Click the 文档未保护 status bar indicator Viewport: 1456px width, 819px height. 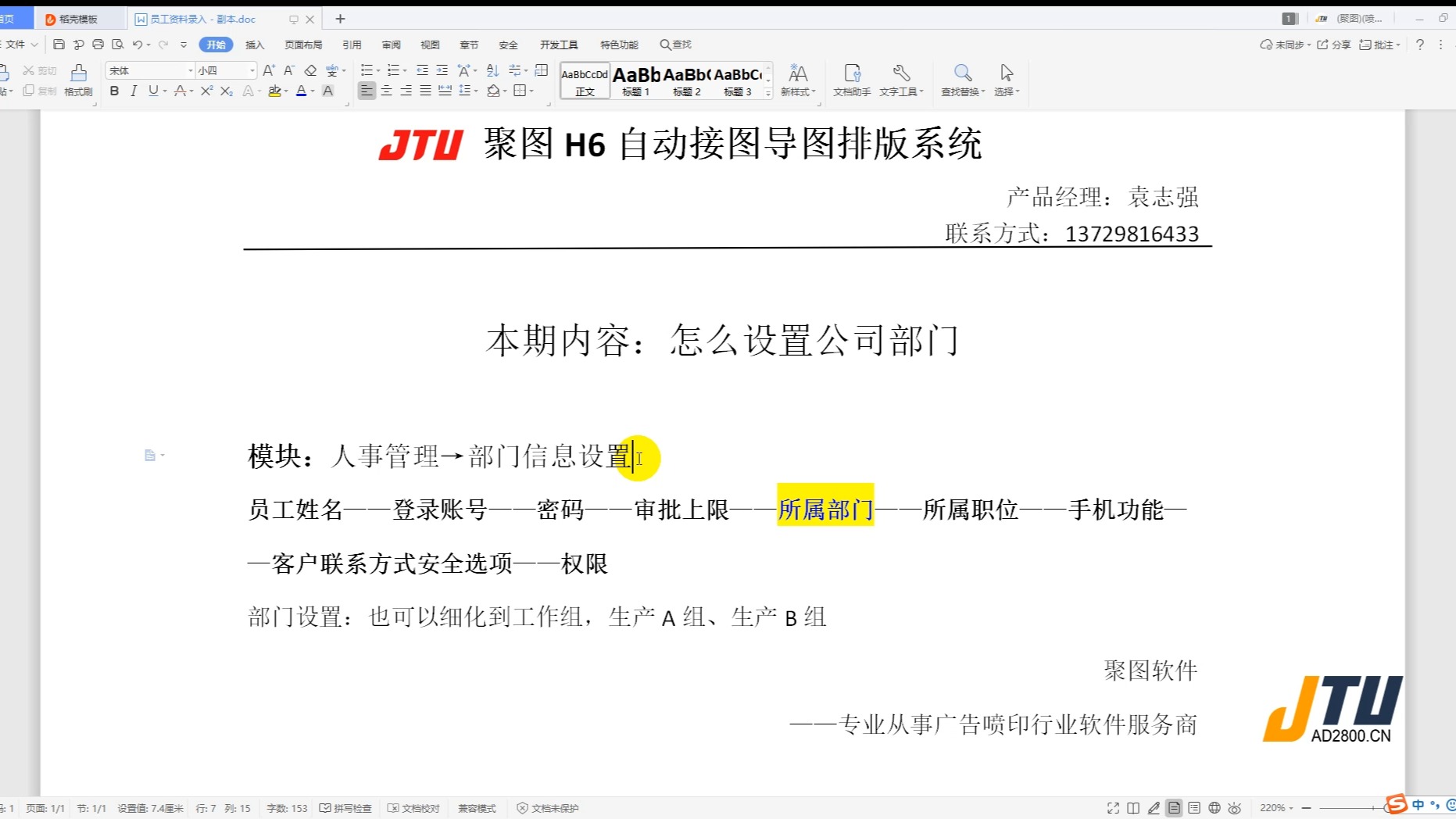[x=548, y=808]
